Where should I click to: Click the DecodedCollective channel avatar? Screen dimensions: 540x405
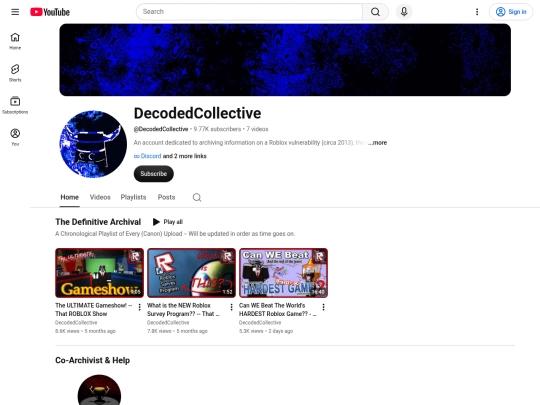click(93, 144)
